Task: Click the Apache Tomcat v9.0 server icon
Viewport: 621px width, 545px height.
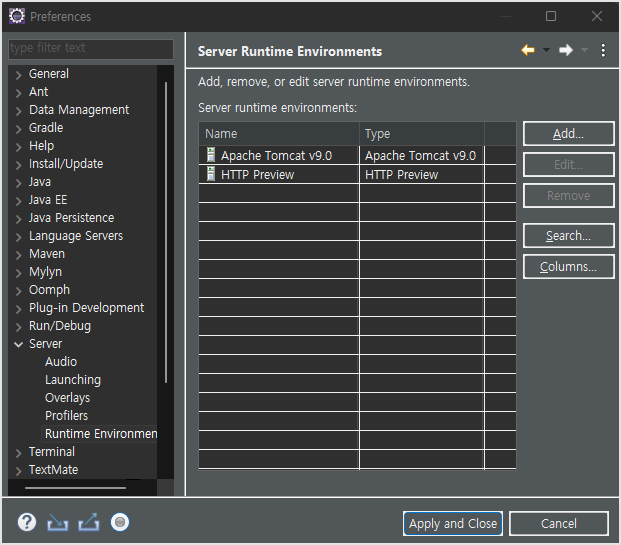Action: [x=211, y=155]
